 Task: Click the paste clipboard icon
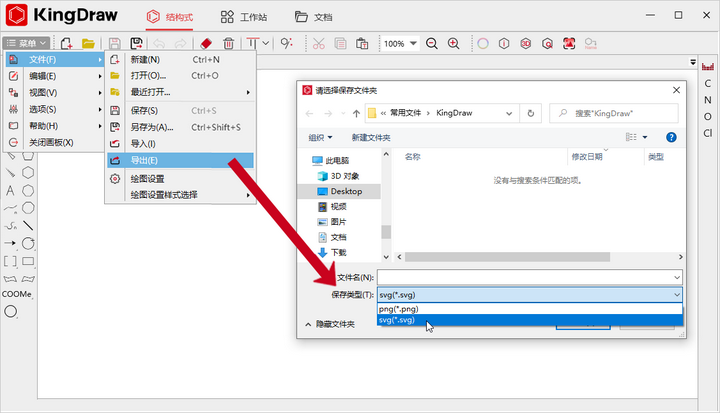[x=362, y=44]
